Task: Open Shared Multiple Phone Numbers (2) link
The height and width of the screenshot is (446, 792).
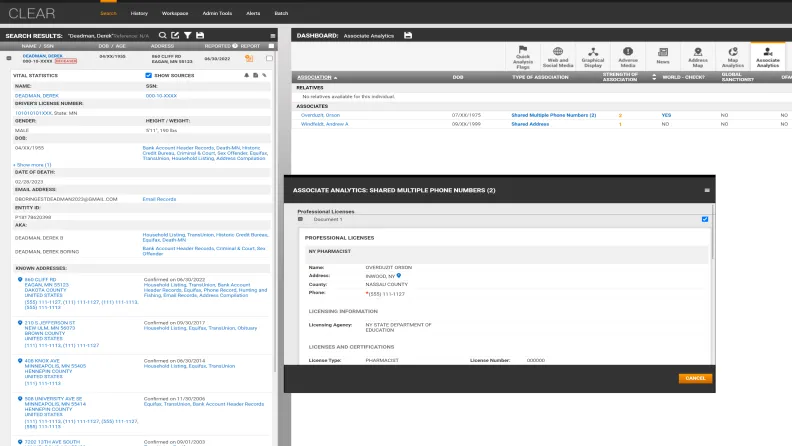Action: [553, 115]
